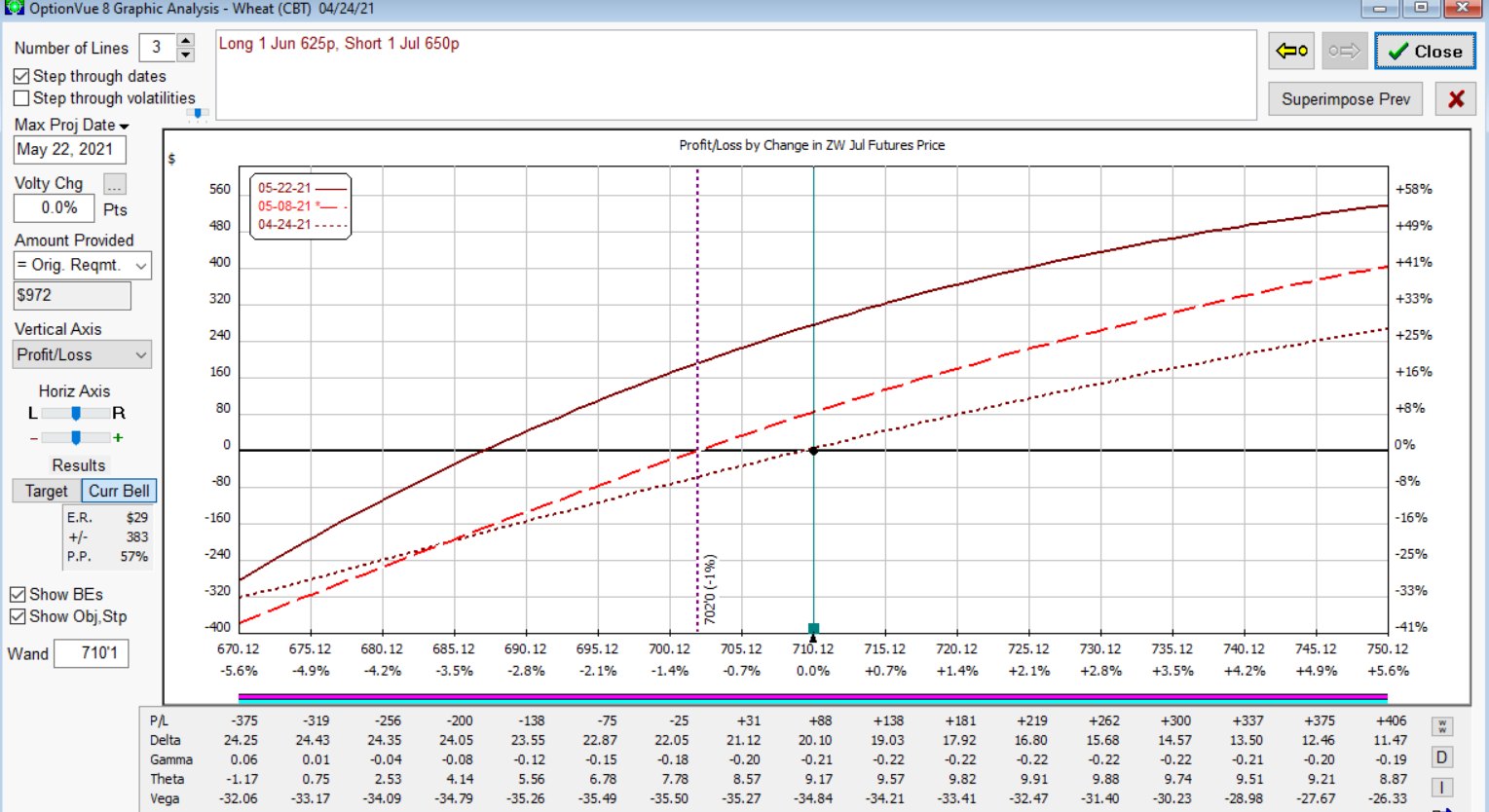The width and height of the screenshot is (1489, 812).
Task: Open the Volty Chg ellipsis button
Action: 115,184
